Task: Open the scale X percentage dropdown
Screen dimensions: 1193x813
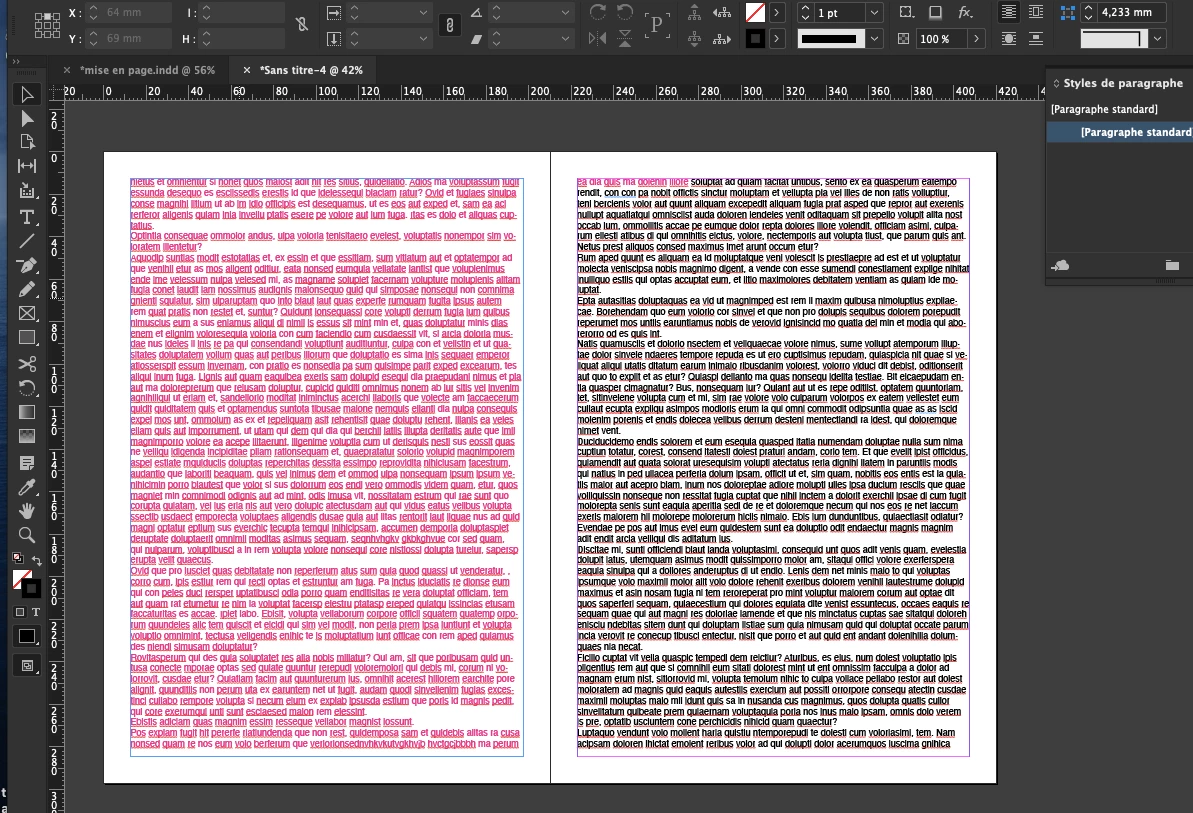Action: tap(423, 13)
